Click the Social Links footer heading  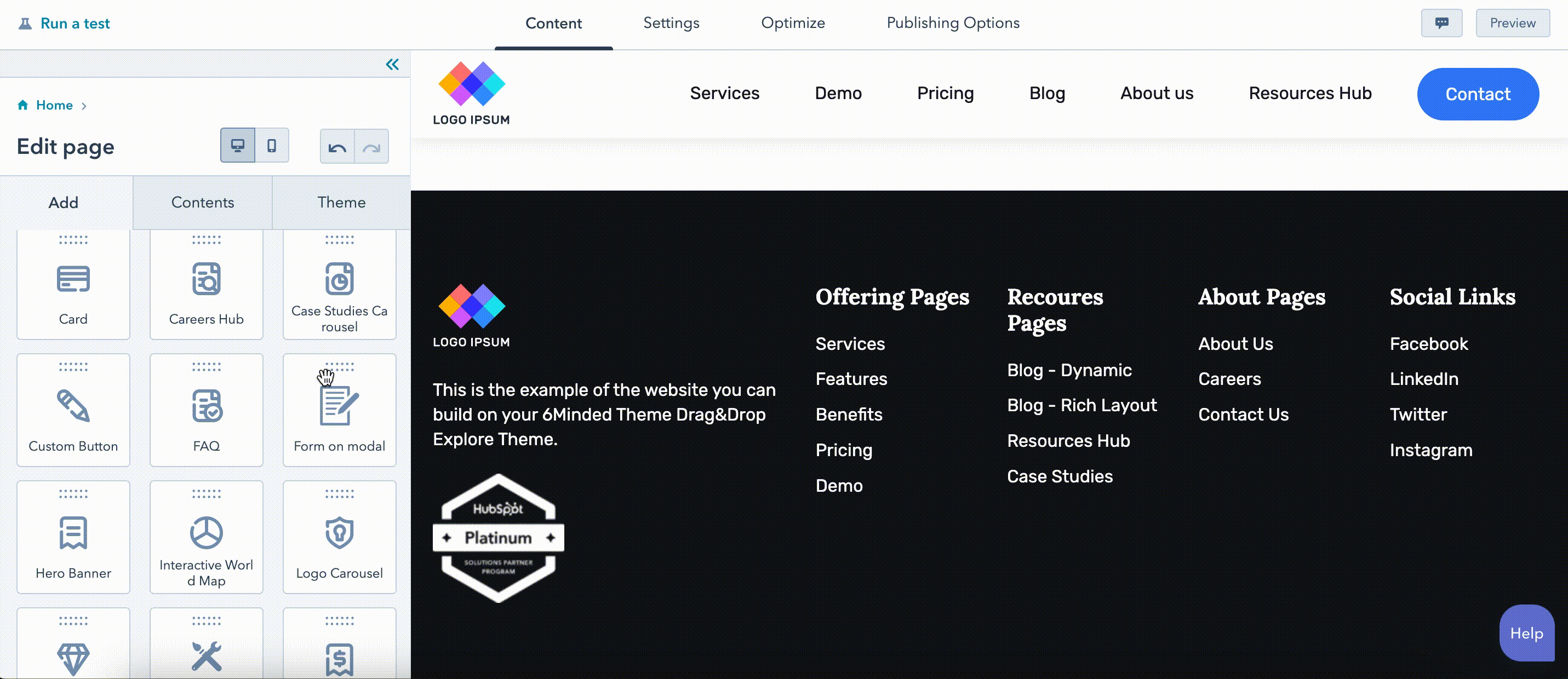[x=1452, y=297]
